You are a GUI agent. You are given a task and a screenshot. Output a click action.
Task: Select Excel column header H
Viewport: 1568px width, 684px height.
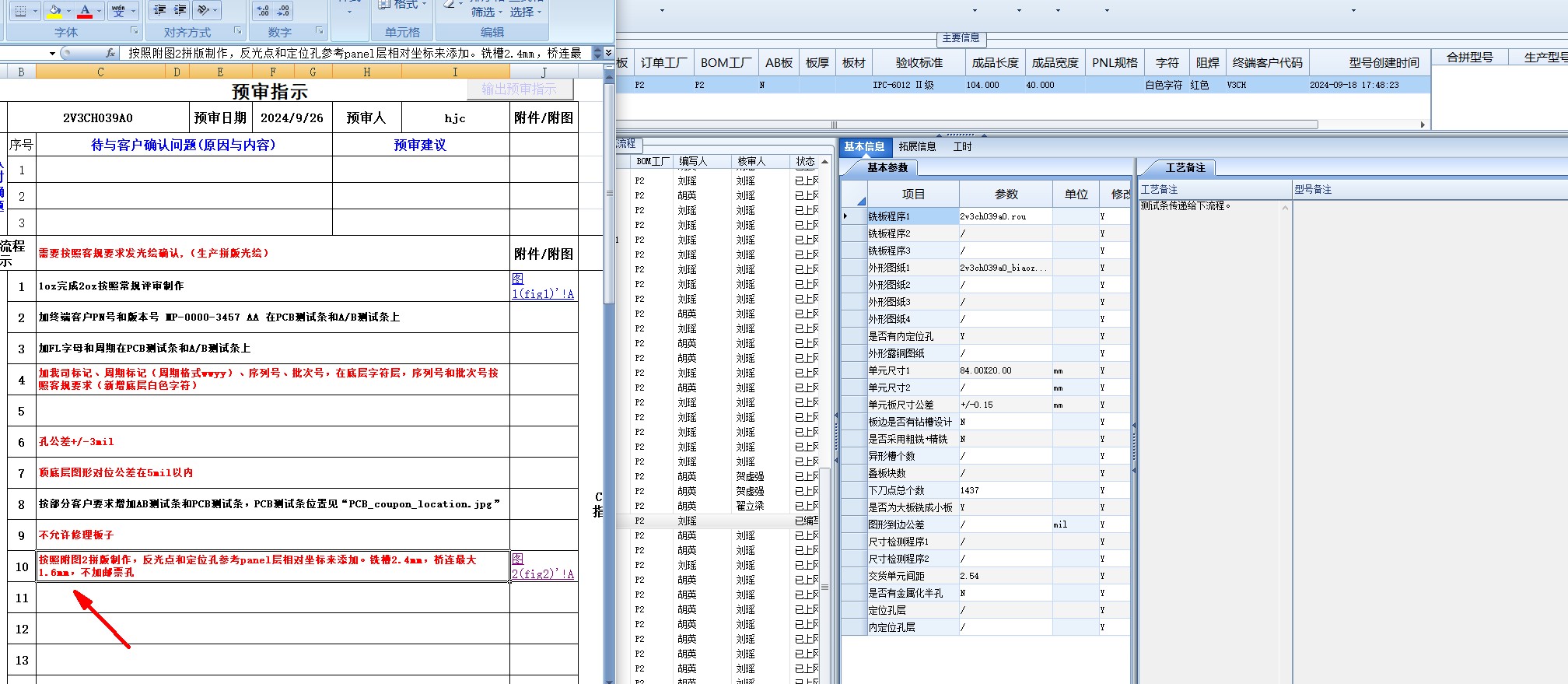point(366,72)
